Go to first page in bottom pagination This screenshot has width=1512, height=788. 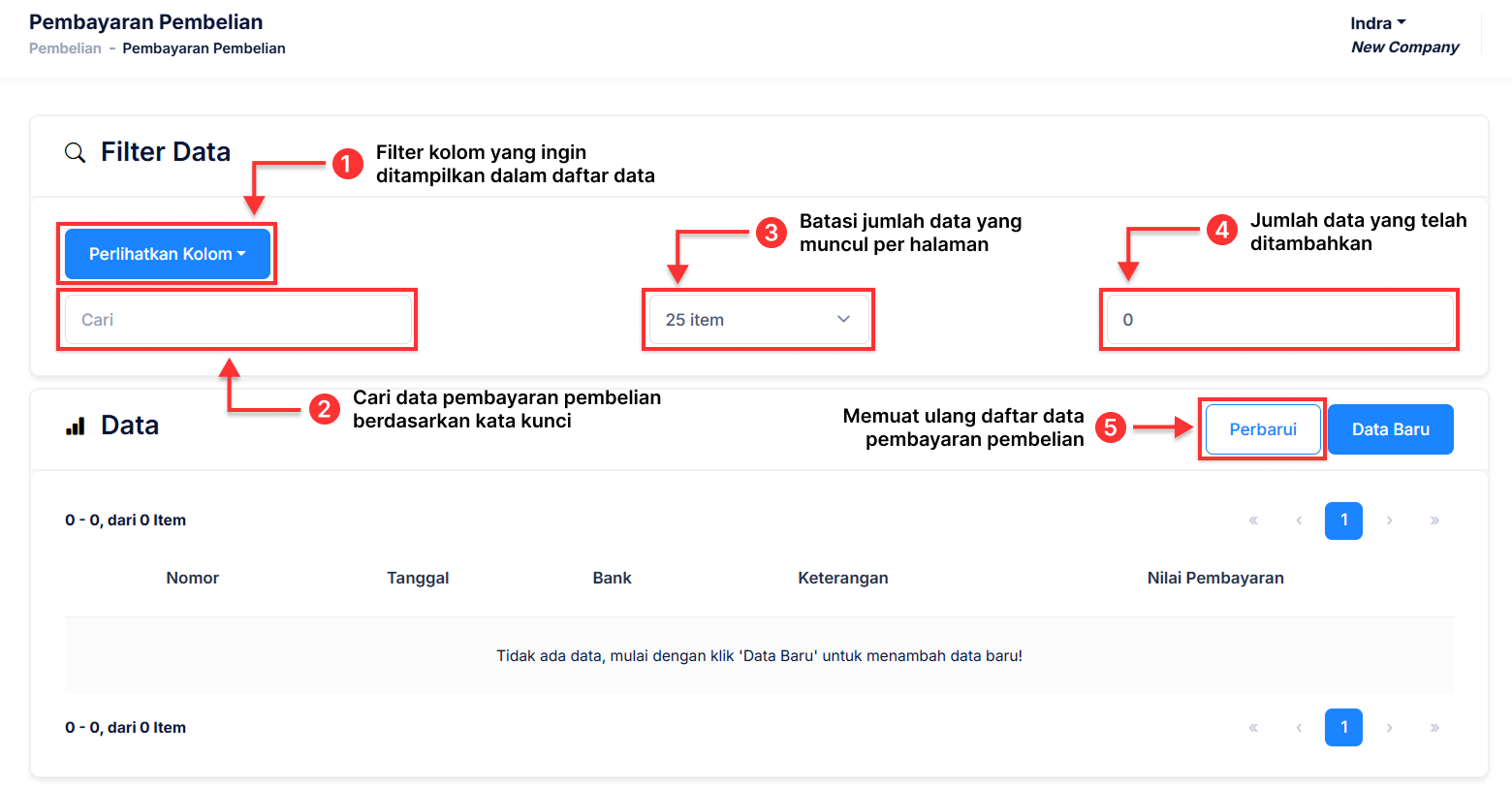tap(1253, 728)
